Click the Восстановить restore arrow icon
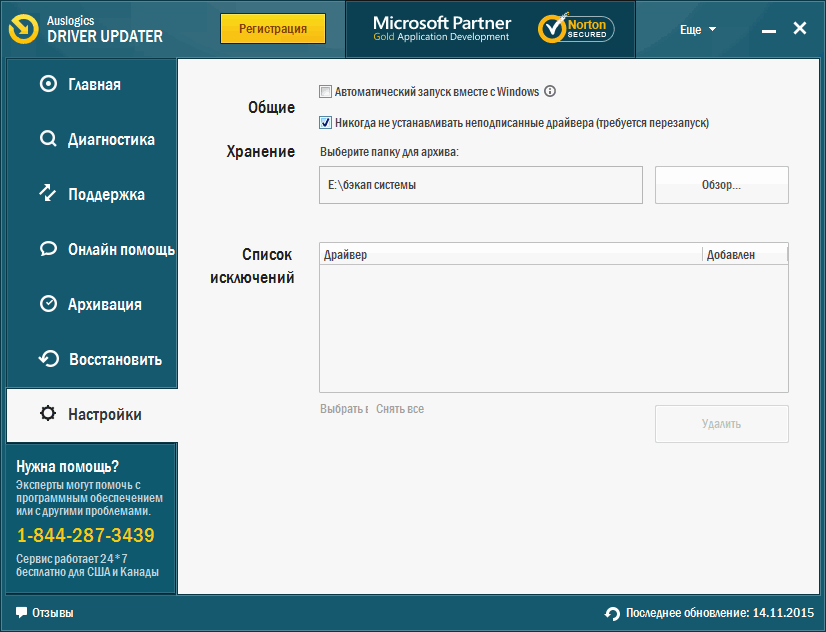The image size is (826, 632). pyautogui.click(x=47, y=359)
